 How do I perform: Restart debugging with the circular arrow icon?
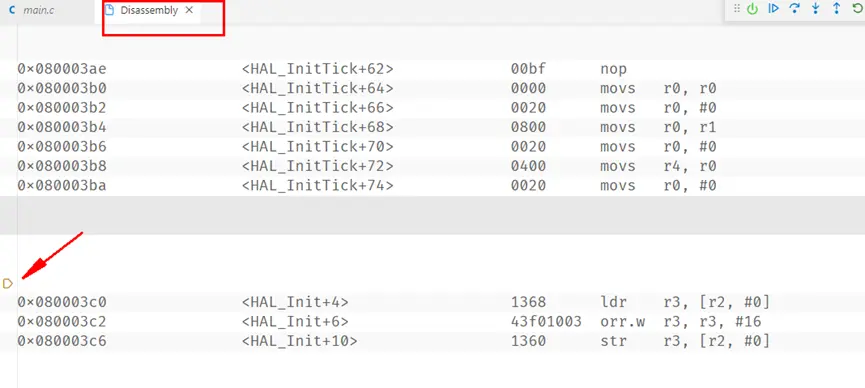click(x=858, y=8)
